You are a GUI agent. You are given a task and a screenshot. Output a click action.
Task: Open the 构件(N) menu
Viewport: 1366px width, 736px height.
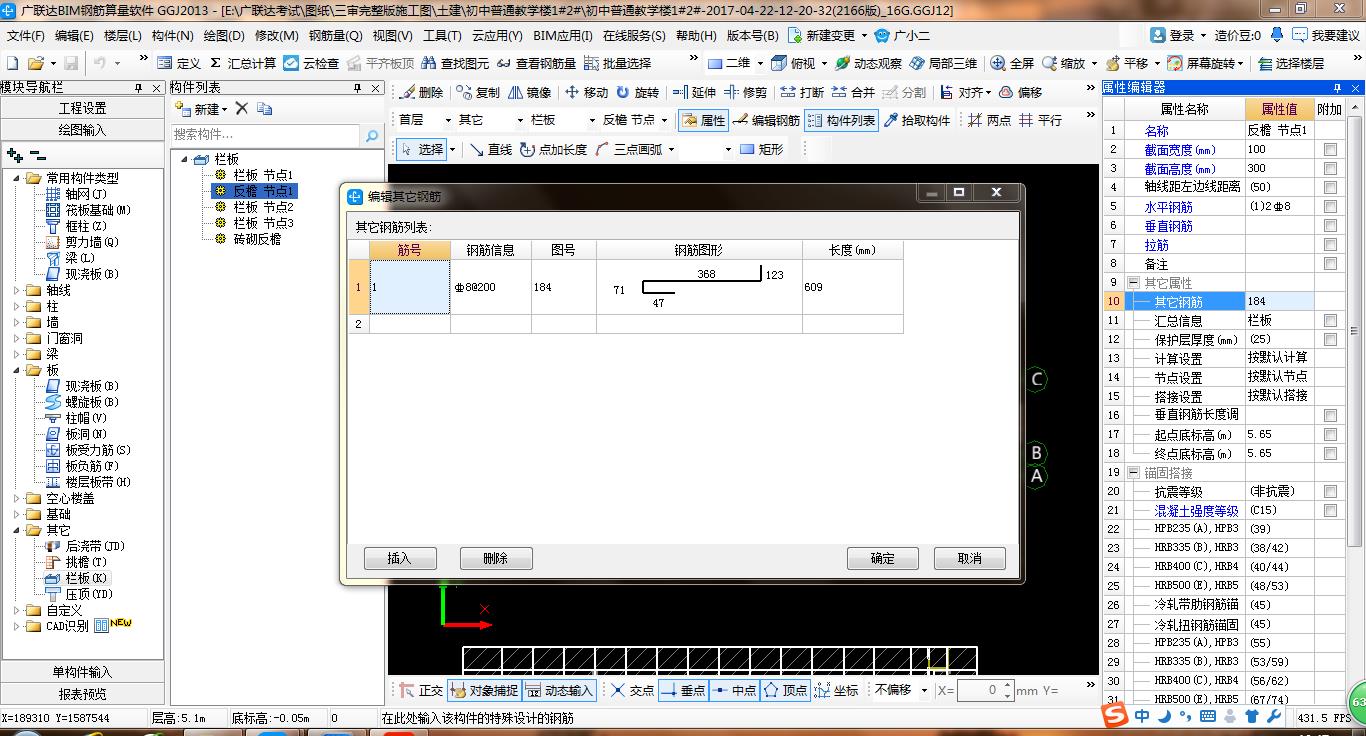[173, 35]
